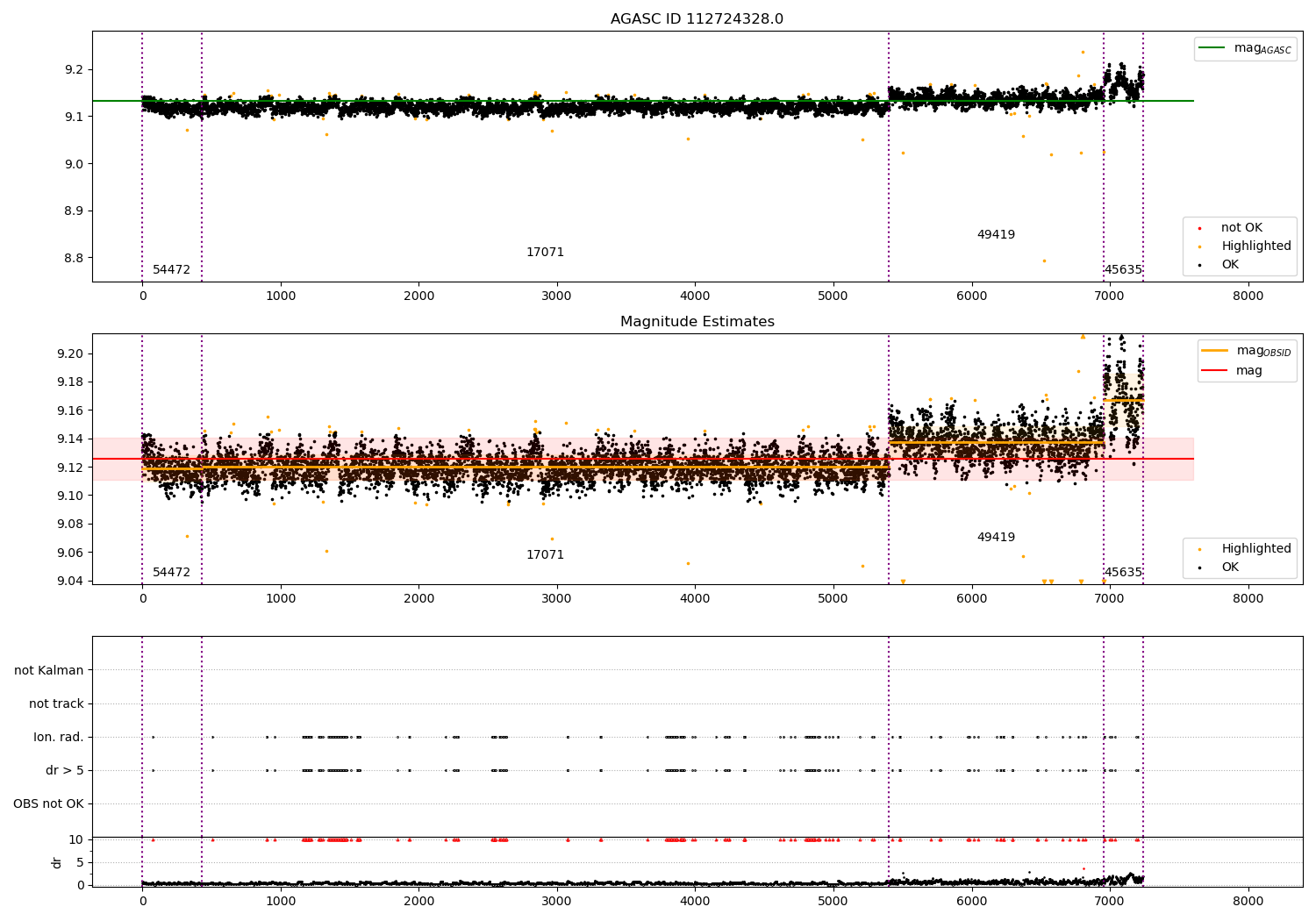1316x921 pixels.
Task: Click red line swatch for mag legend entry
Action: [1215, 371]
